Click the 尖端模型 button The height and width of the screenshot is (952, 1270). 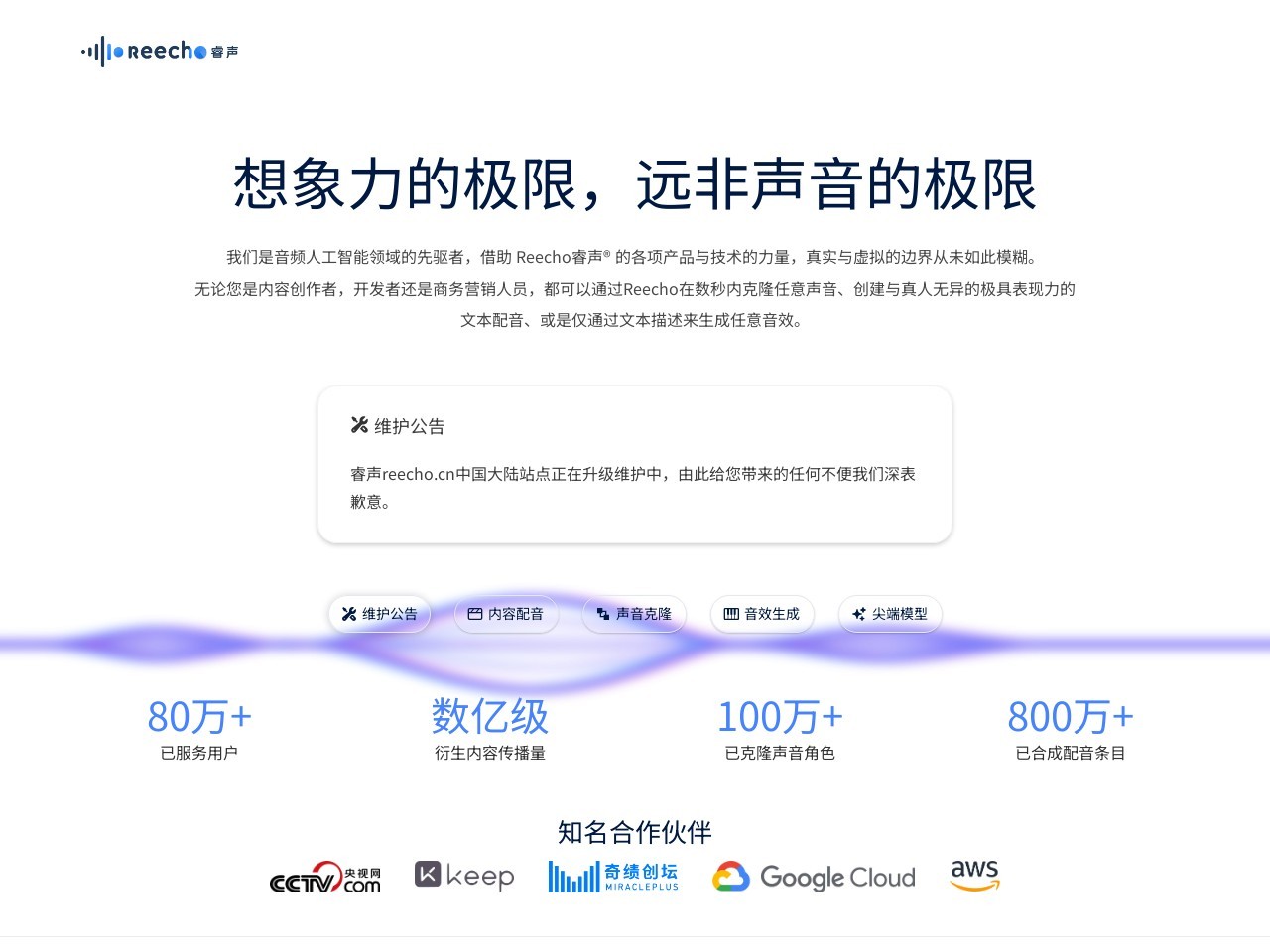pos(890,614)
